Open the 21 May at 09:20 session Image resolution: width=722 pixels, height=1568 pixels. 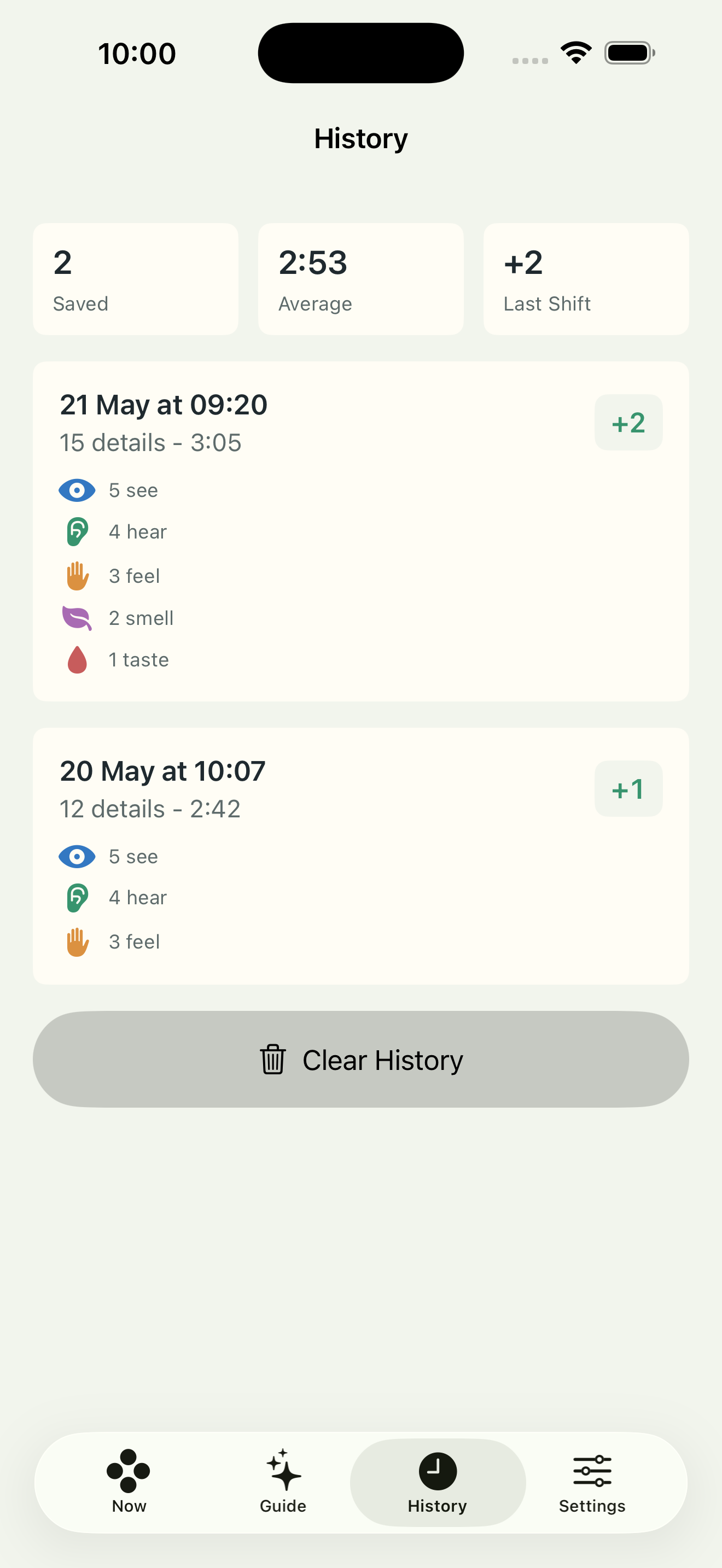coord(361,531)
